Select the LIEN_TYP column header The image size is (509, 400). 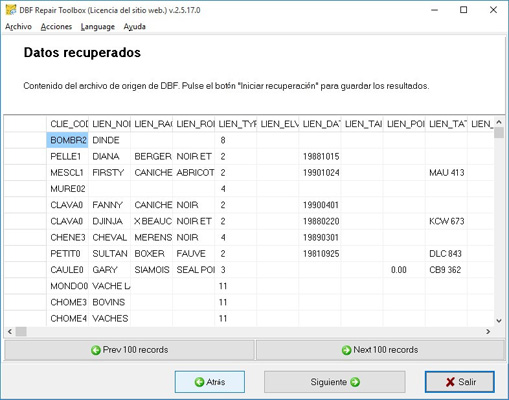click(236, 124)
